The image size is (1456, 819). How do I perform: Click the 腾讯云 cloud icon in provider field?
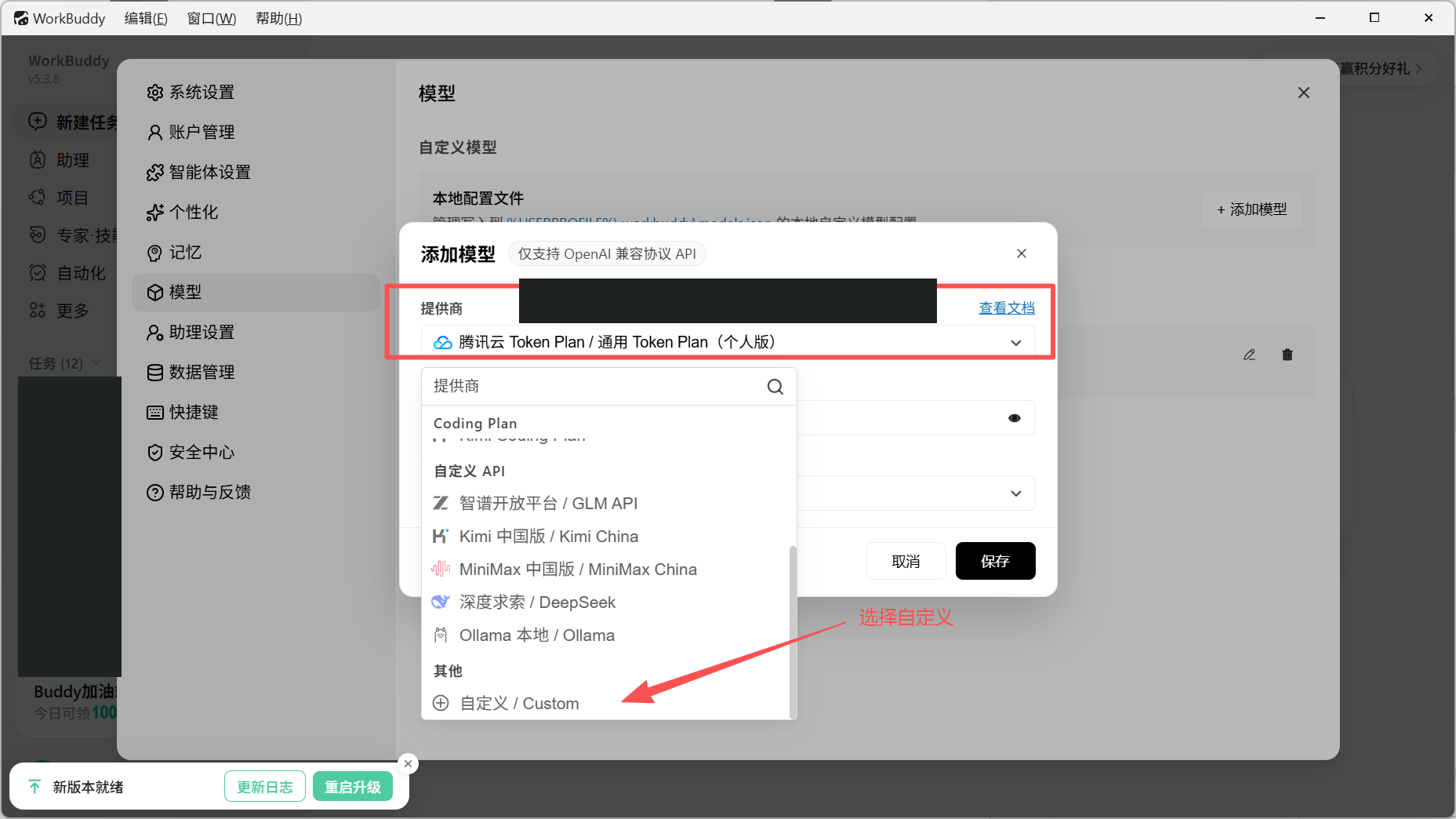pyautogui.click(x=443, y=343)
